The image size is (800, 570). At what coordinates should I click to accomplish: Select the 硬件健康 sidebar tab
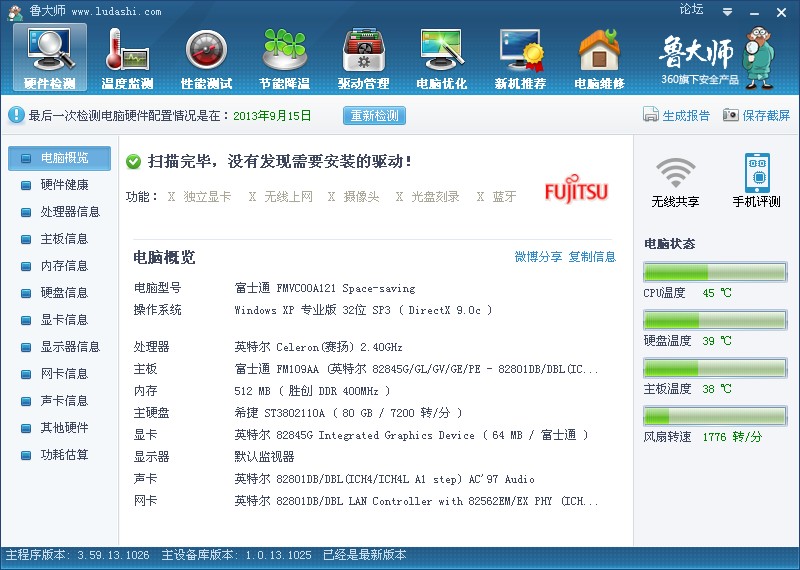click(x=59, y=185)
